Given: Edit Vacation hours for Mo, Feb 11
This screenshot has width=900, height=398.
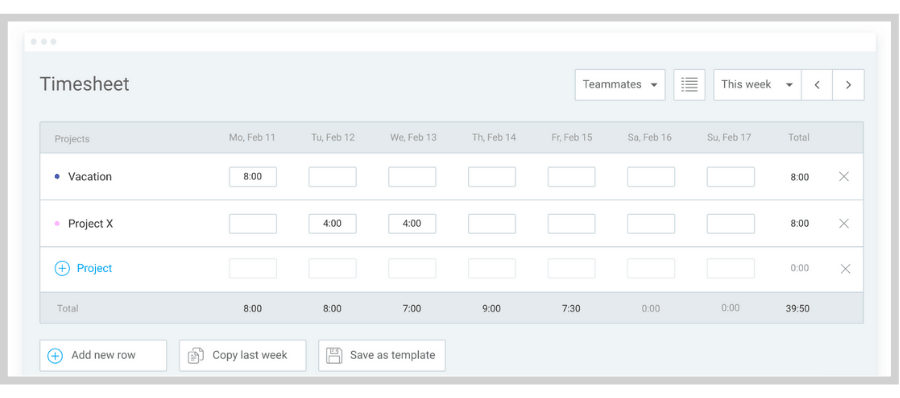Looking at the screenshot, I should pos(253,177).
